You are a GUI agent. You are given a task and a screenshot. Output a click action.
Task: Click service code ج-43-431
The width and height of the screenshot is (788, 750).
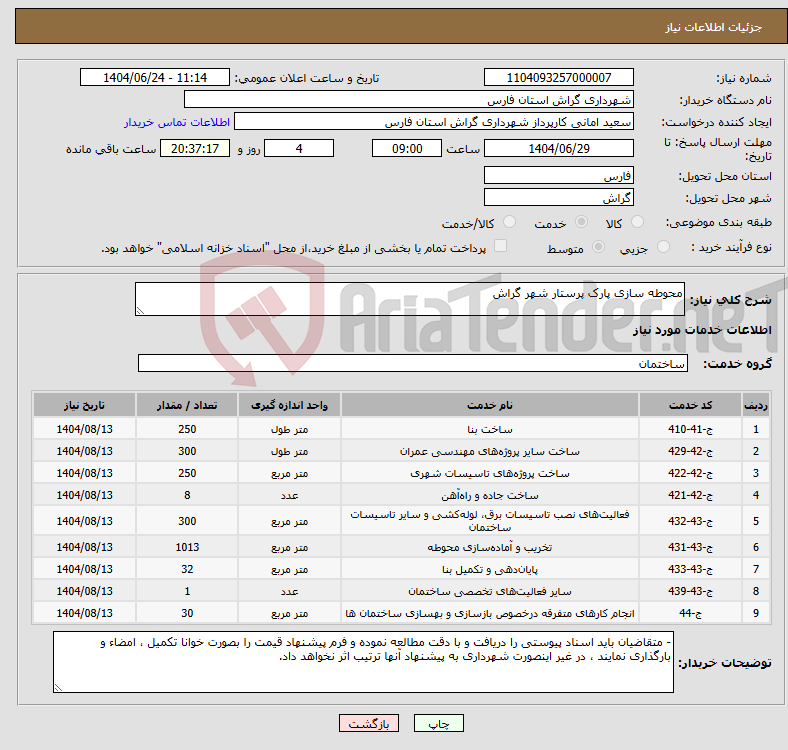point(691,547)
